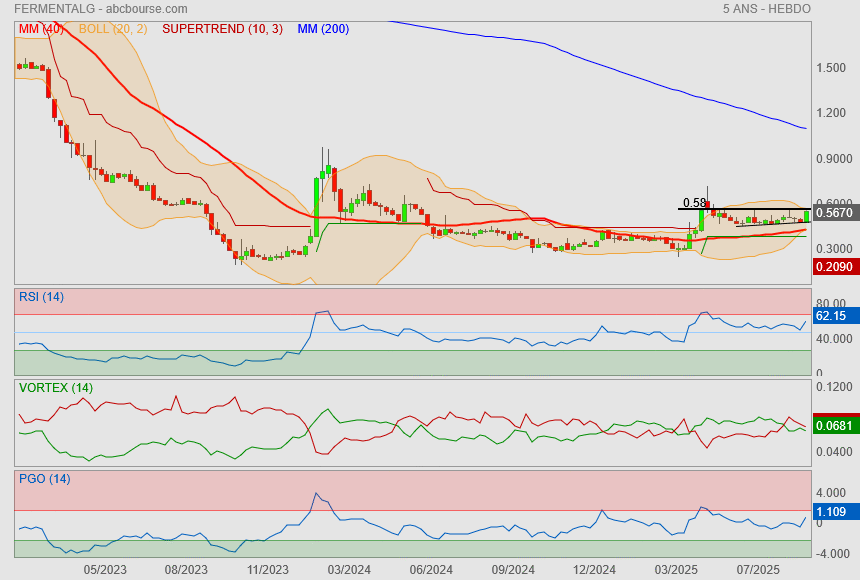Click the 03/2025 date axis label

click(676, 570)
